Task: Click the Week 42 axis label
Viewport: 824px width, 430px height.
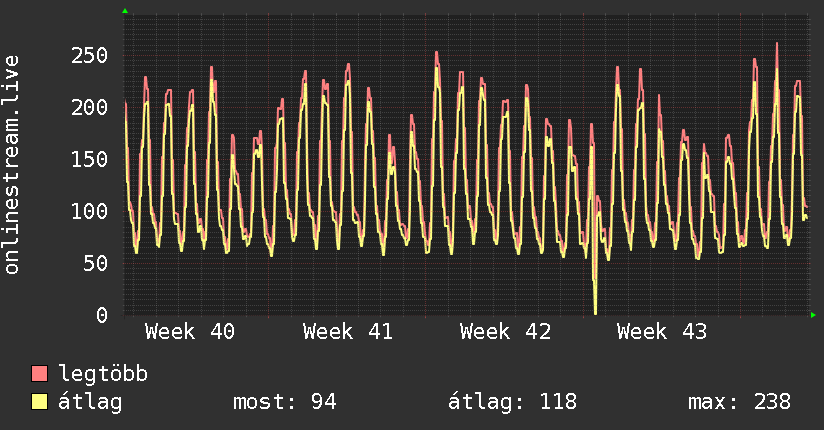Action: [505, 332]
